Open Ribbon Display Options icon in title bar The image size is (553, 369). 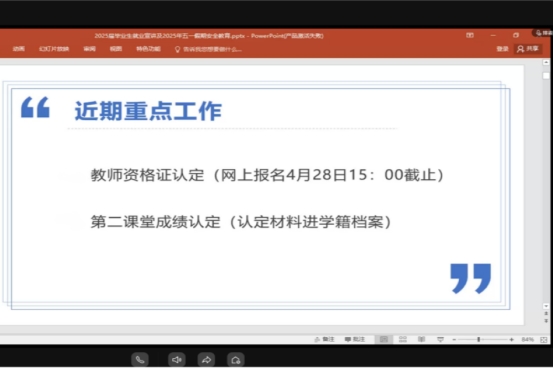coord(470,35)
